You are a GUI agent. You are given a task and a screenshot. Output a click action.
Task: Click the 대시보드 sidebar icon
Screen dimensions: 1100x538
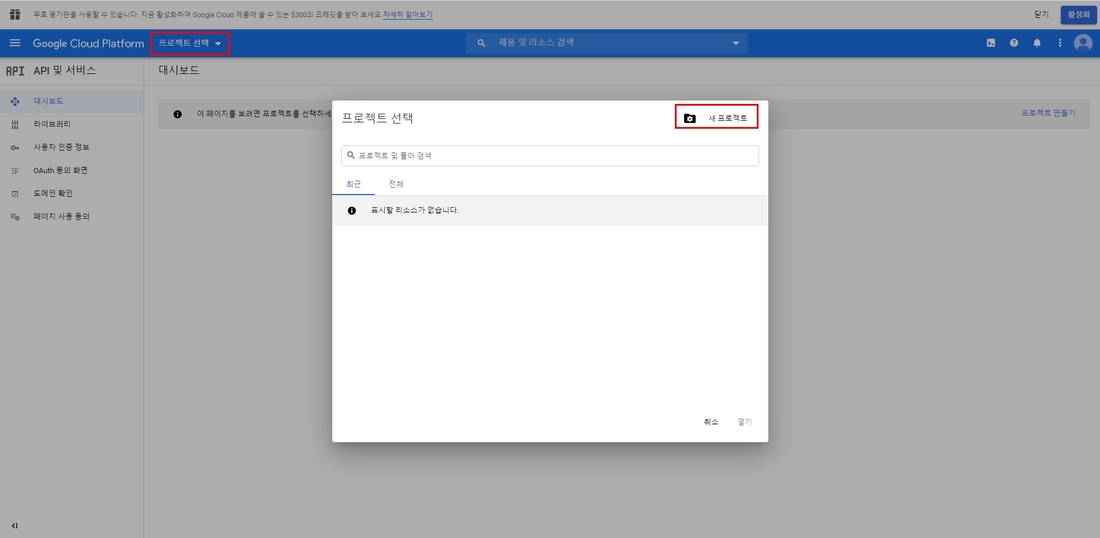[x=15, y=102]
